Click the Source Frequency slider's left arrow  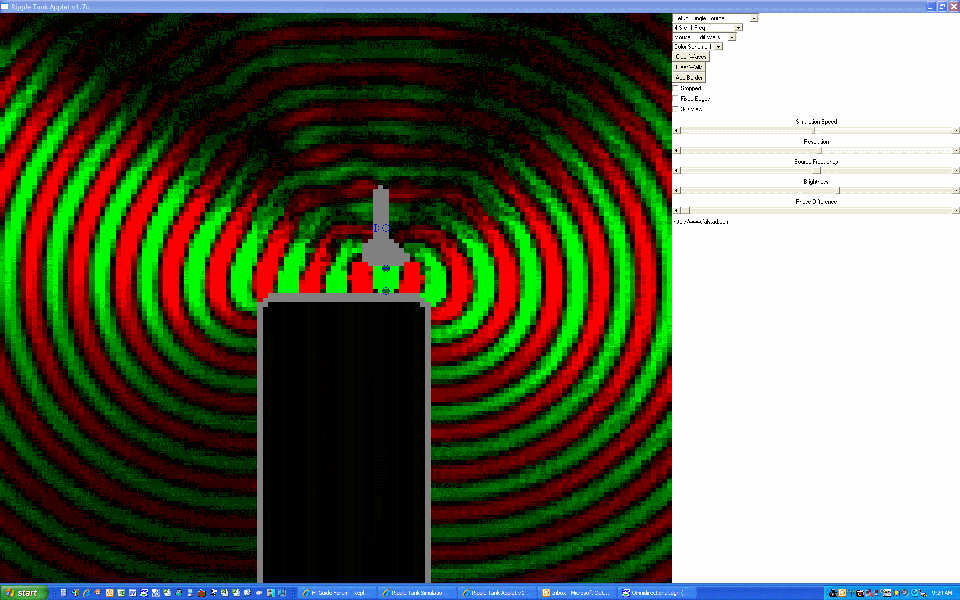677,171
